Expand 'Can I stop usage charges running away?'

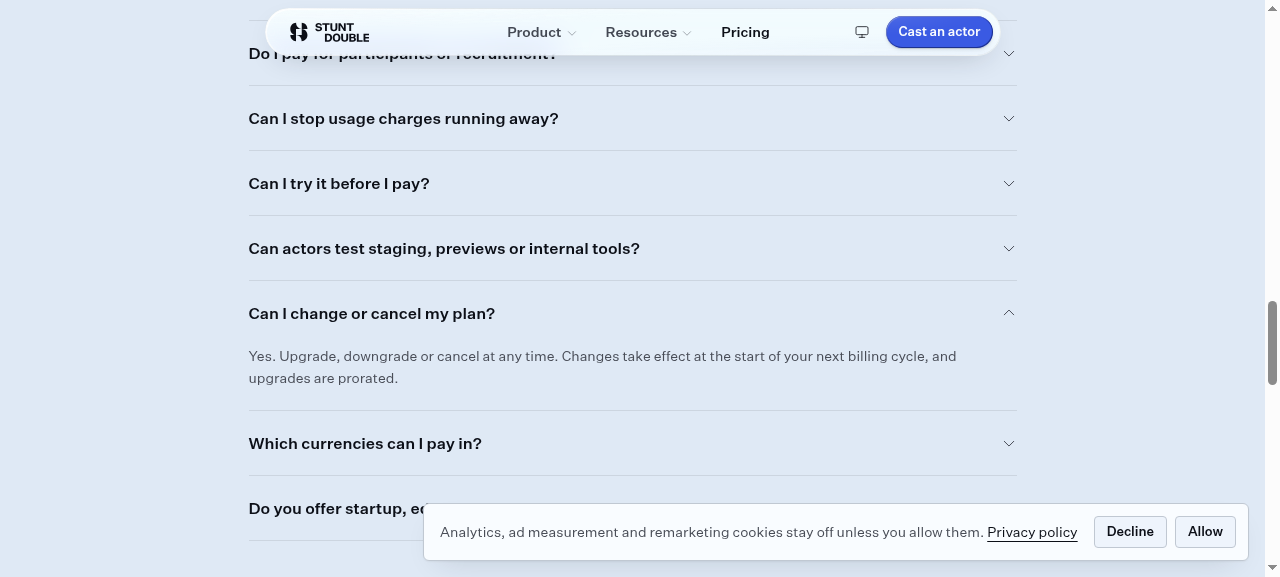click(x=632, y=118)
